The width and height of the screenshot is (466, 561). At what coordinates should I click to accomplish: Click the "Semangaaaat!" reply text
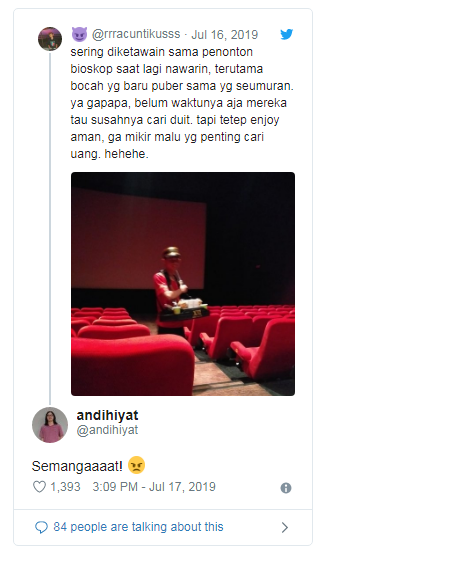click(77, 466)
